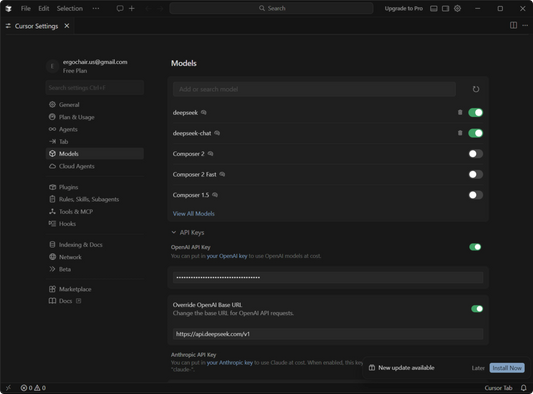Open Indexing & Docs settings

click(94, 245)
